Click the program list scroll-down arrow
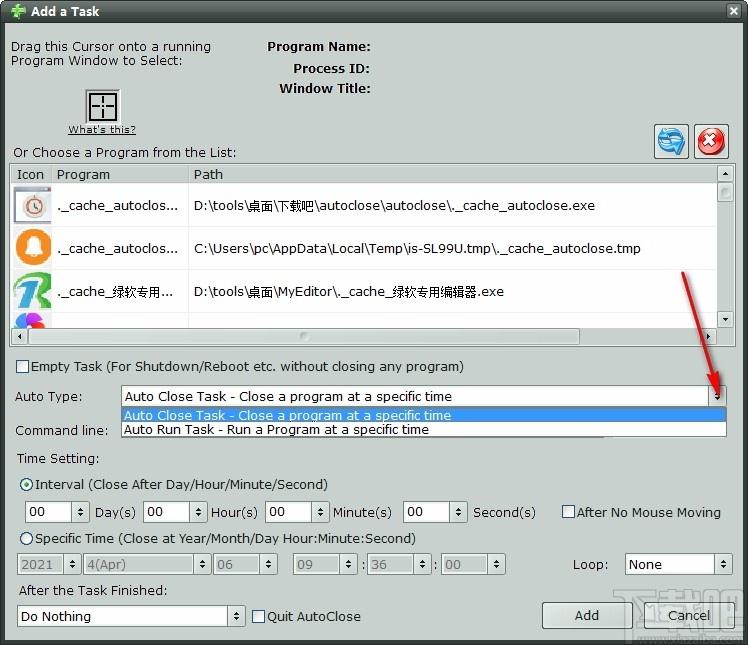The width and height of the screenshot is (748, 645). pyautogui.click(x=725, y=319)
